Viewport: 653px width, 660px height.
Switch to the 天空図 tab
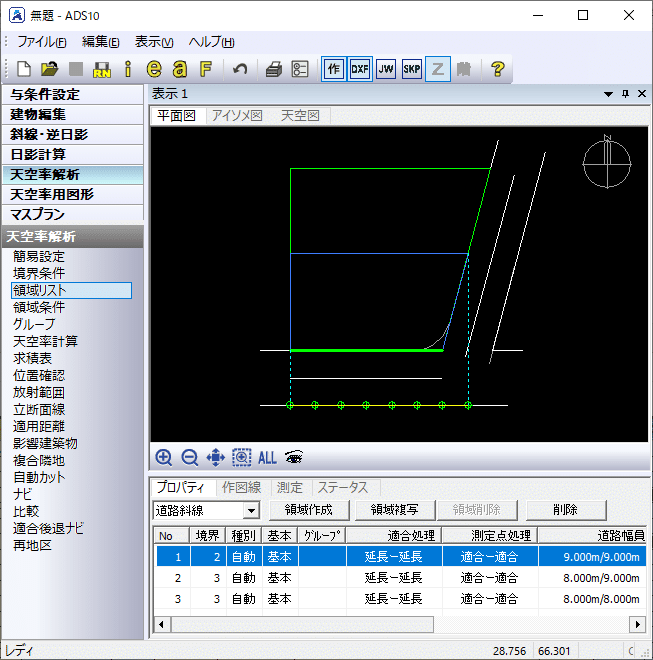[300, 116]
